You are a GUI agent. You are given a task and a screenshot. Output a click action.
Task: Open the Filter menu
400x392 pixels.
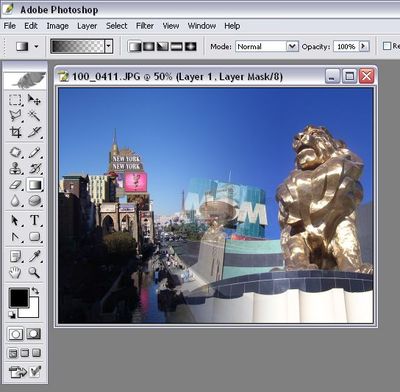[145, 26]
